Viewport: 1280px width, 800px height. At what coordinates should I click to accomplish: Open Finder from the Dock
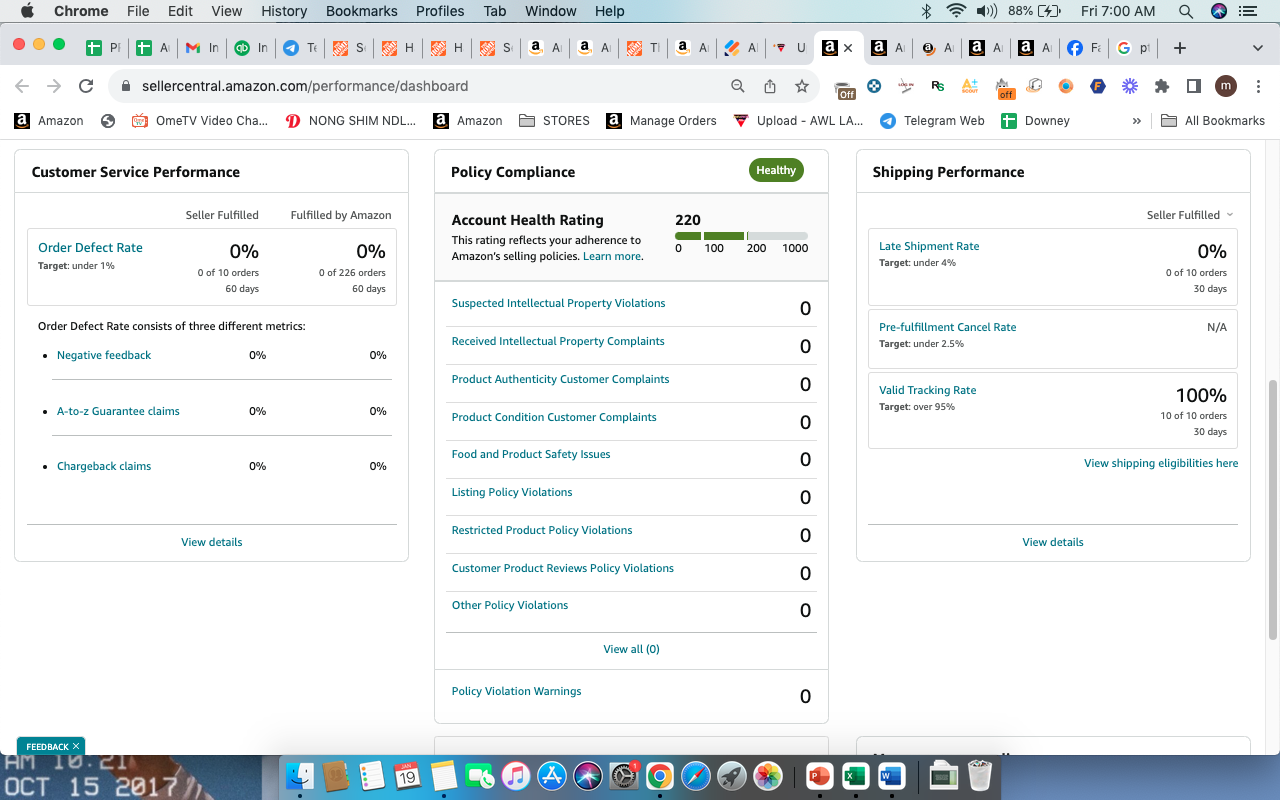coord(300,775)
